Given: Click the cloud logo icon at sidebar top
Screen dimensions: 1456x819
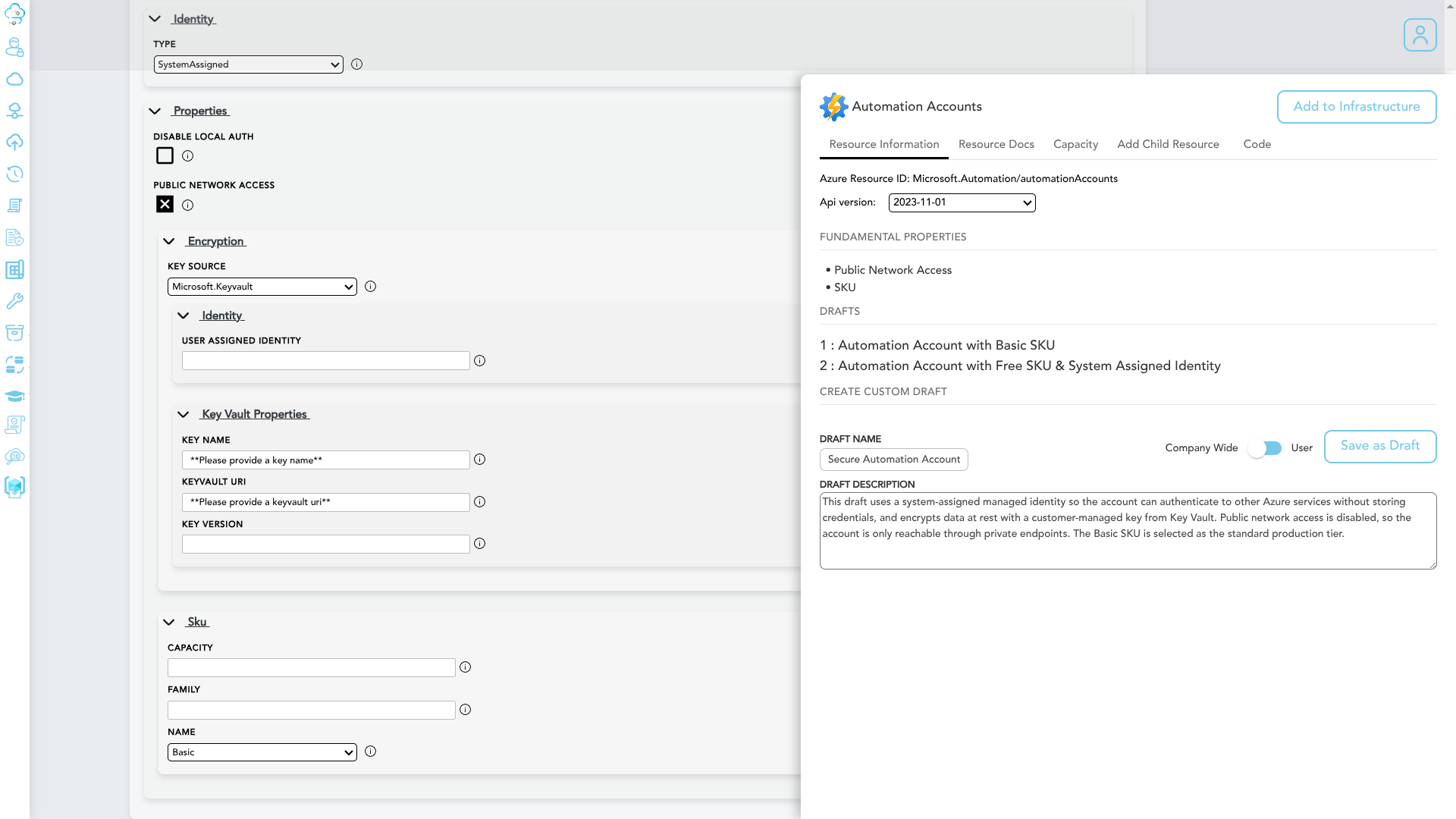Looking at the screenshot, I should pyautogui.click(x=14, y=14).
